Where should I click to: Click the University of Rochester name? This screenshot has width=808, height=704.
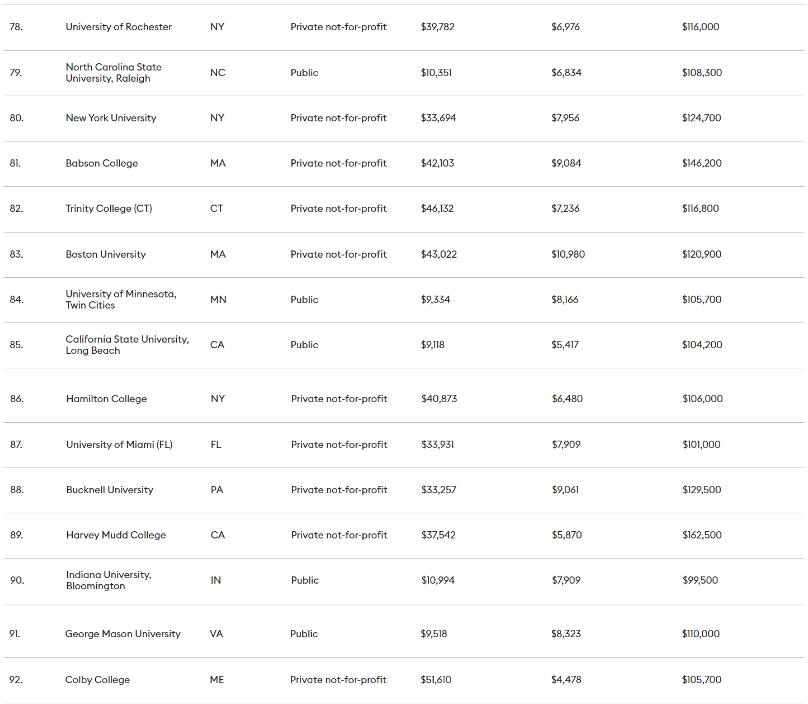pos(118,27)
